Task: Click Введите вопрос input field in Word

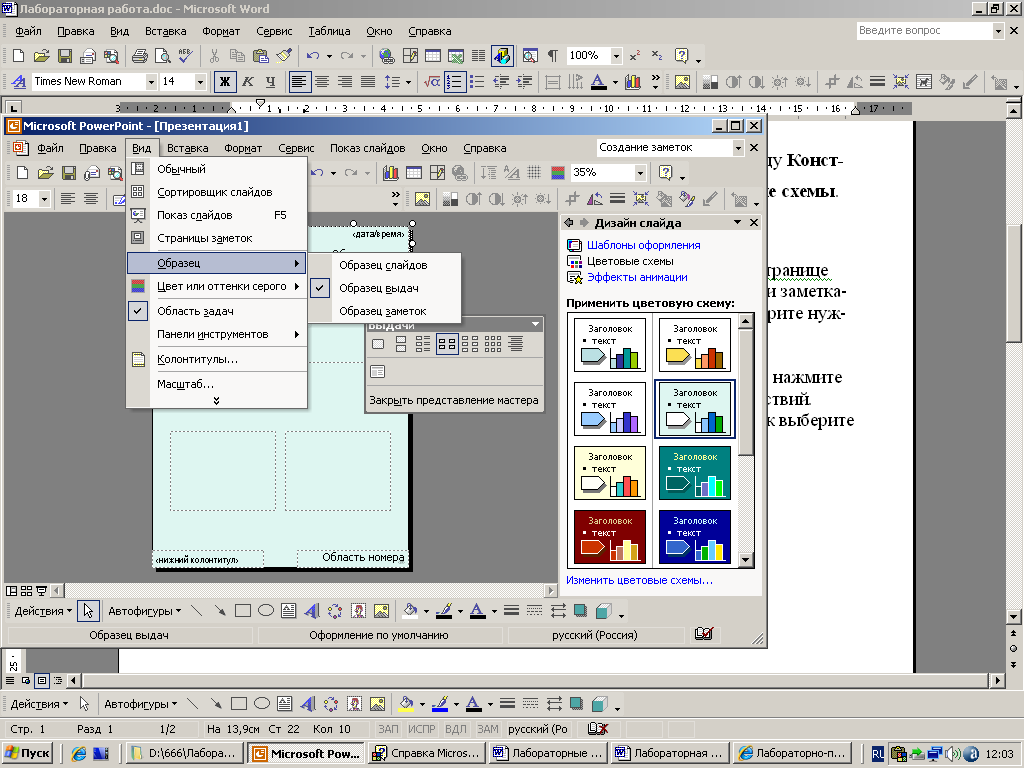Action: pyautogui.click(x=924, y=31)
